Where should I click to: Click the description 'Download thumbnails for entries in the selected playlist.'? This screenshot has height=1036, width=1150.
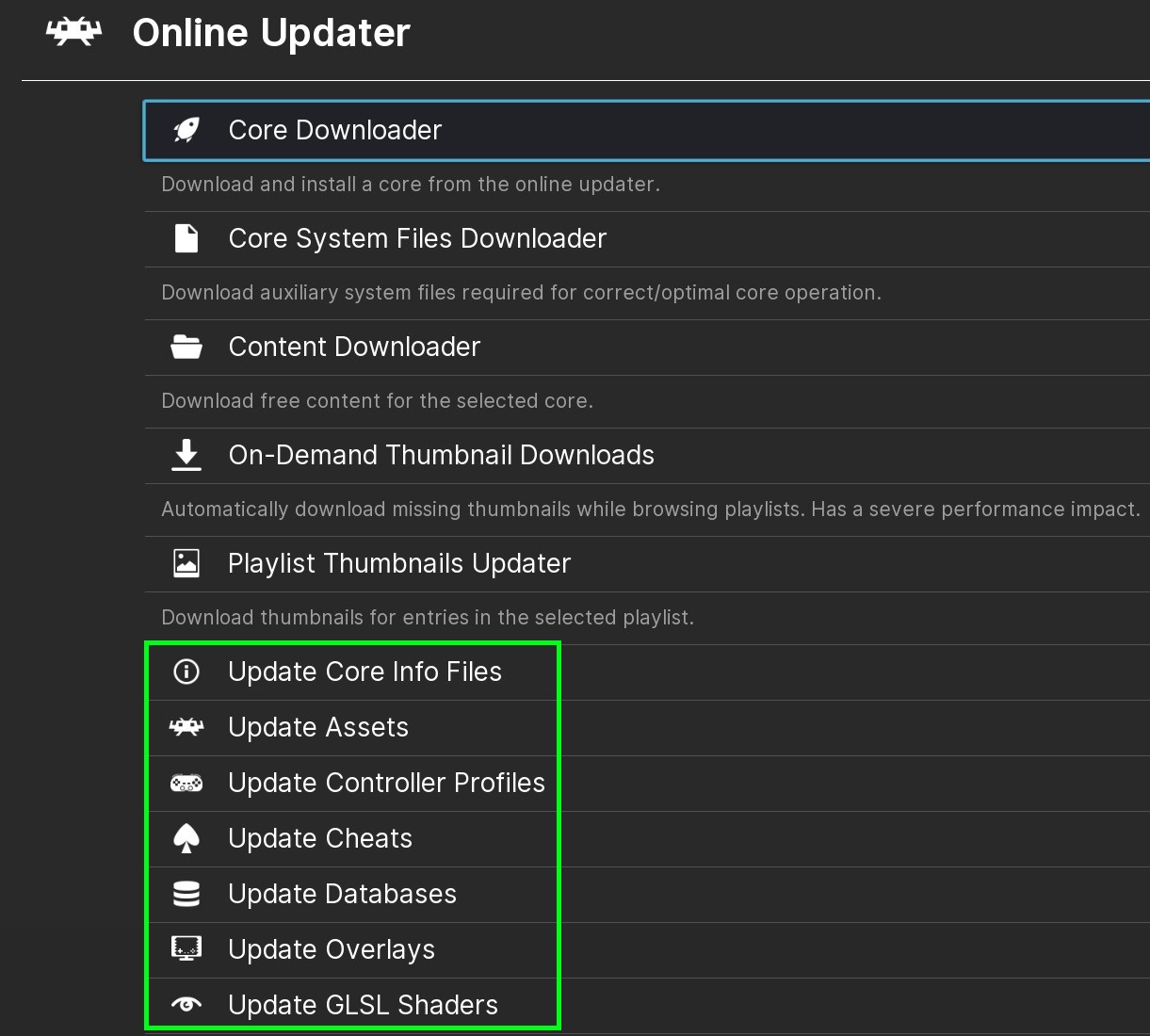pyautogui.click(x=428, y=618)
